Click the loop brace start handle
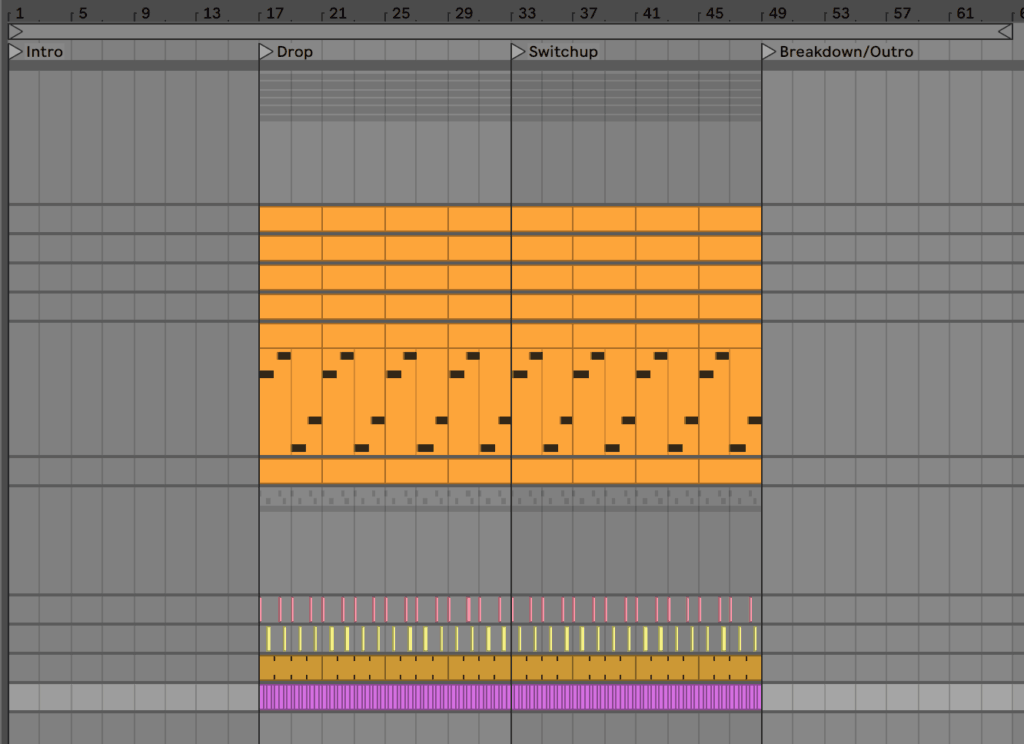The height and width of the screenshot is (744, 1024). click(16, 31)
